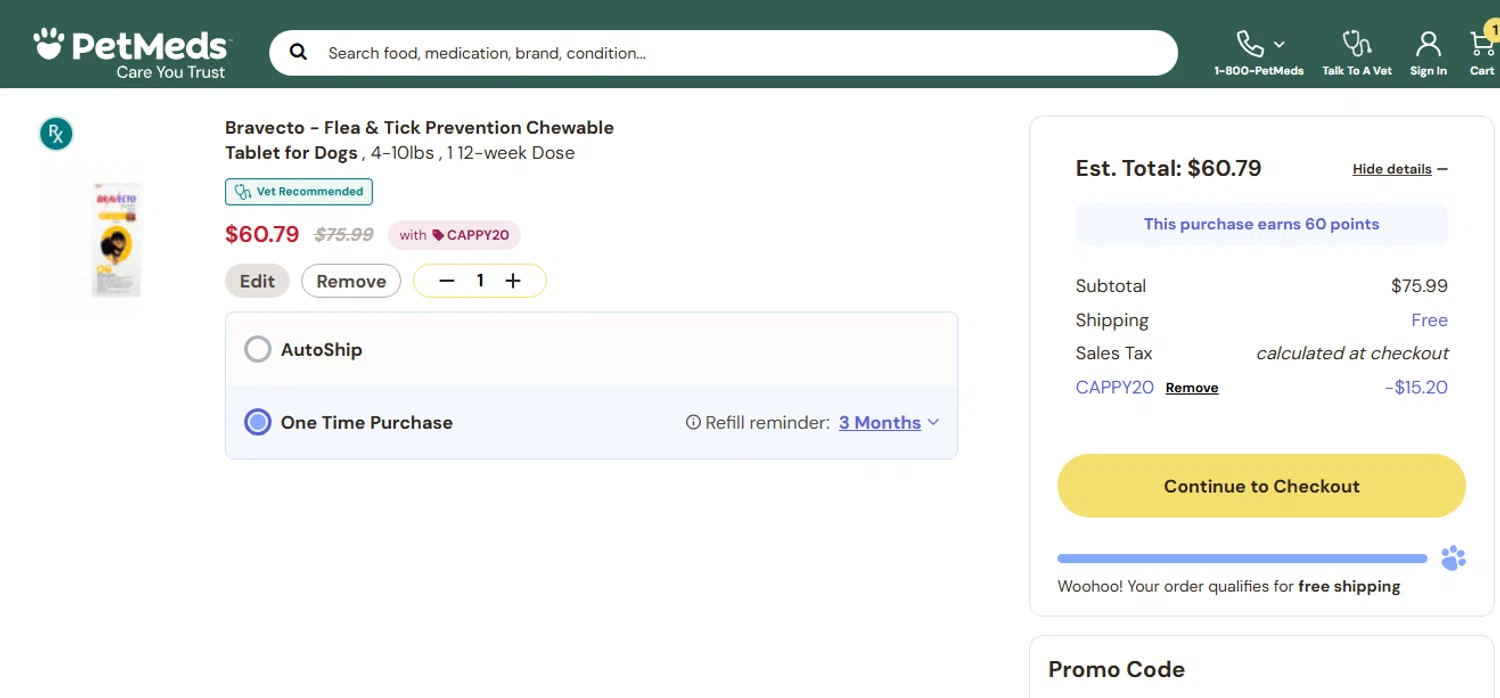
Task: Open the Bravecto product title link
Action: click(419, 140)
